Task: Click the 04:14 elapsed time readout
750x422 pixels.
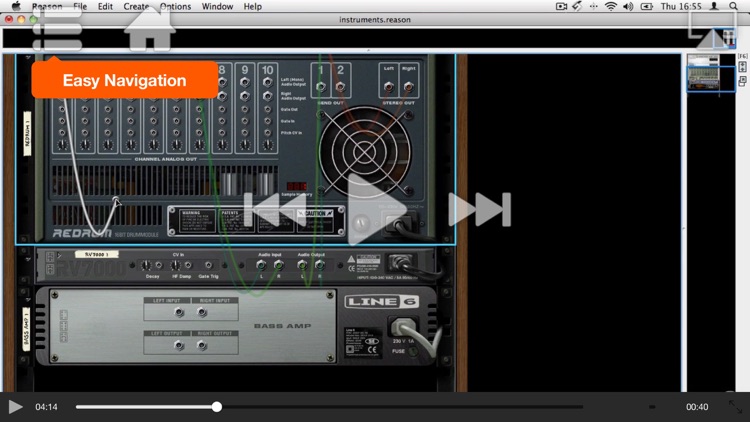Action: (x=46, y=407)
